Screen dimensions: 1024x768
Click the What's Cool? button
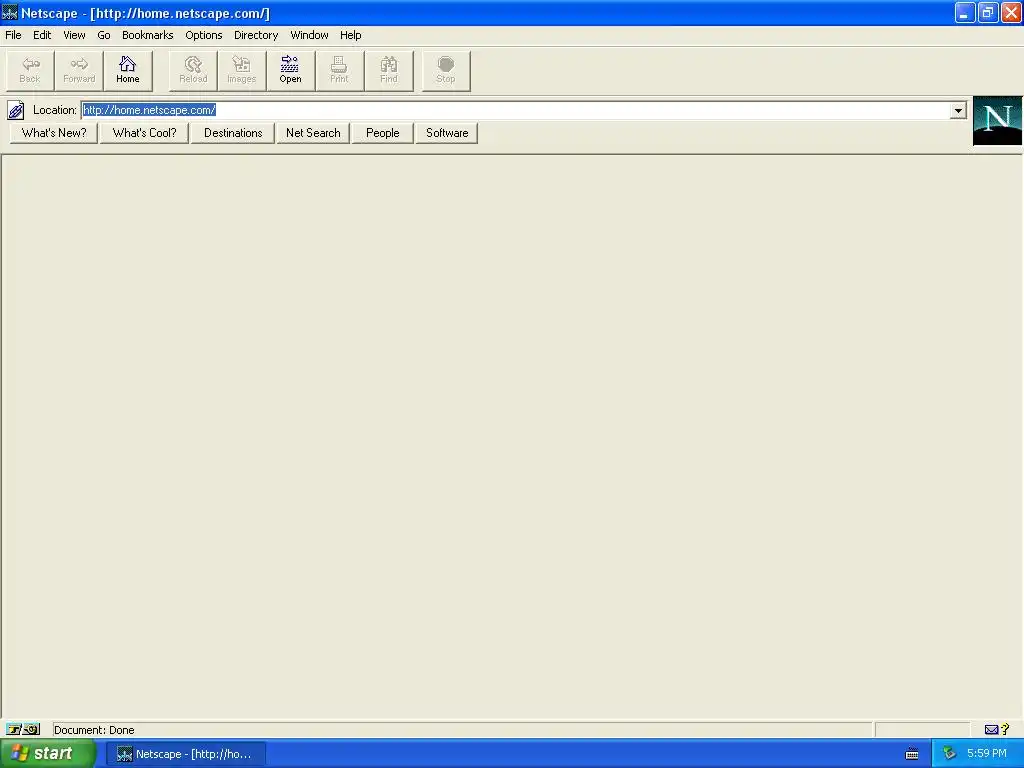[x=144, y=133]
